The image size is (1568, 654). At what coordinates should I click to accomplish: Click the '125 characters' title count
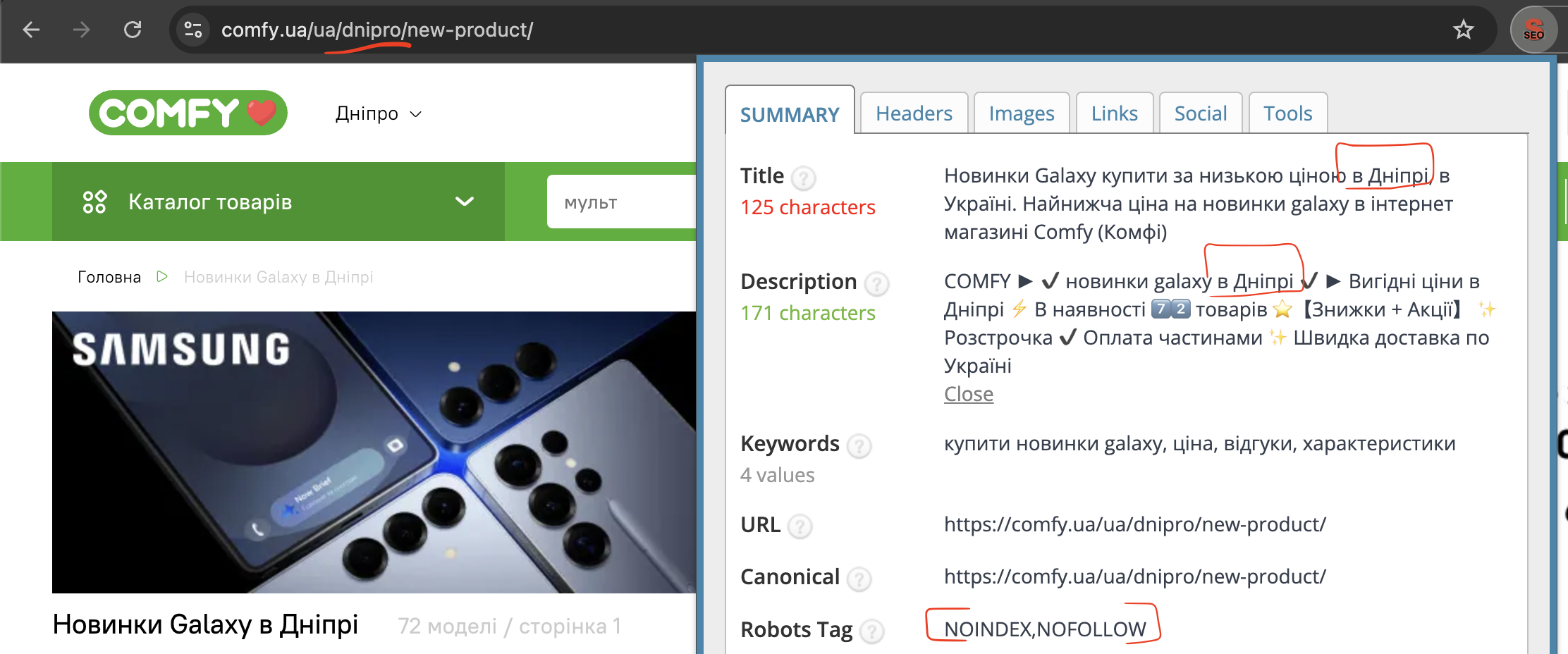(808, 207)
